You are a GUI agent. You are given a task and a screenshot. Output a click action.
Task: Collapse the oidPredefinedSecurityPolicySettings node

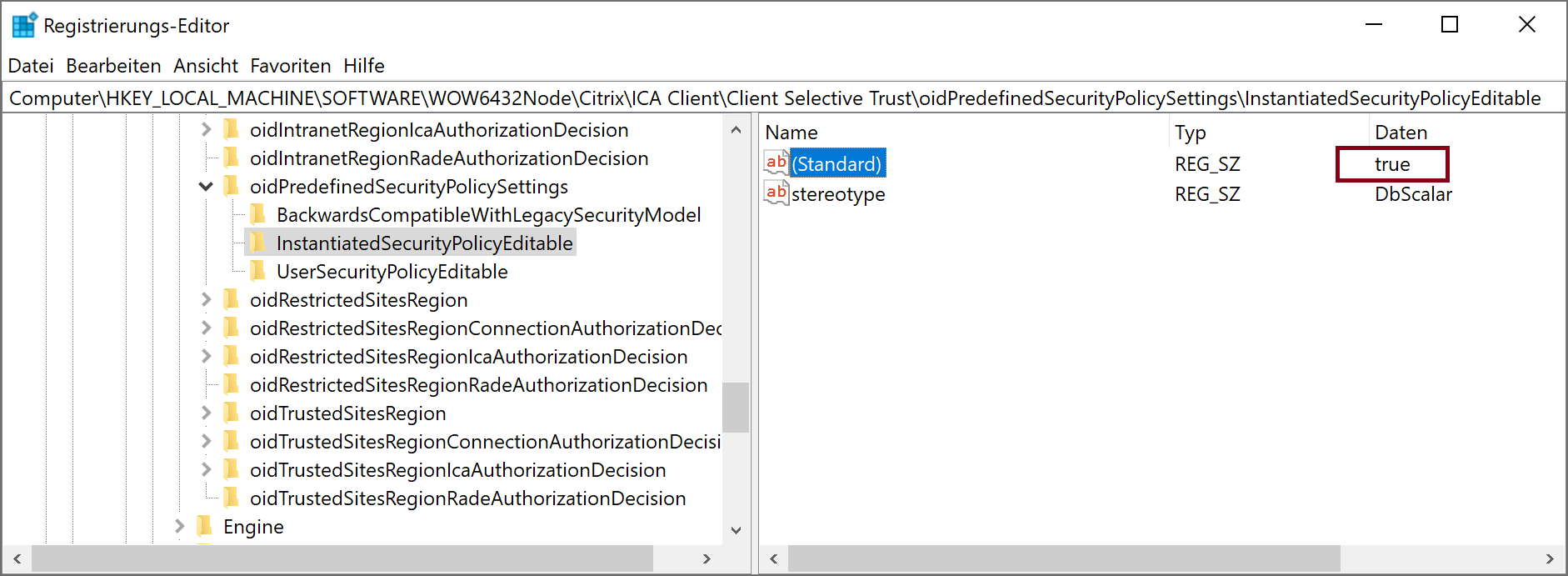pyautogui.click(x=206, y=187)
